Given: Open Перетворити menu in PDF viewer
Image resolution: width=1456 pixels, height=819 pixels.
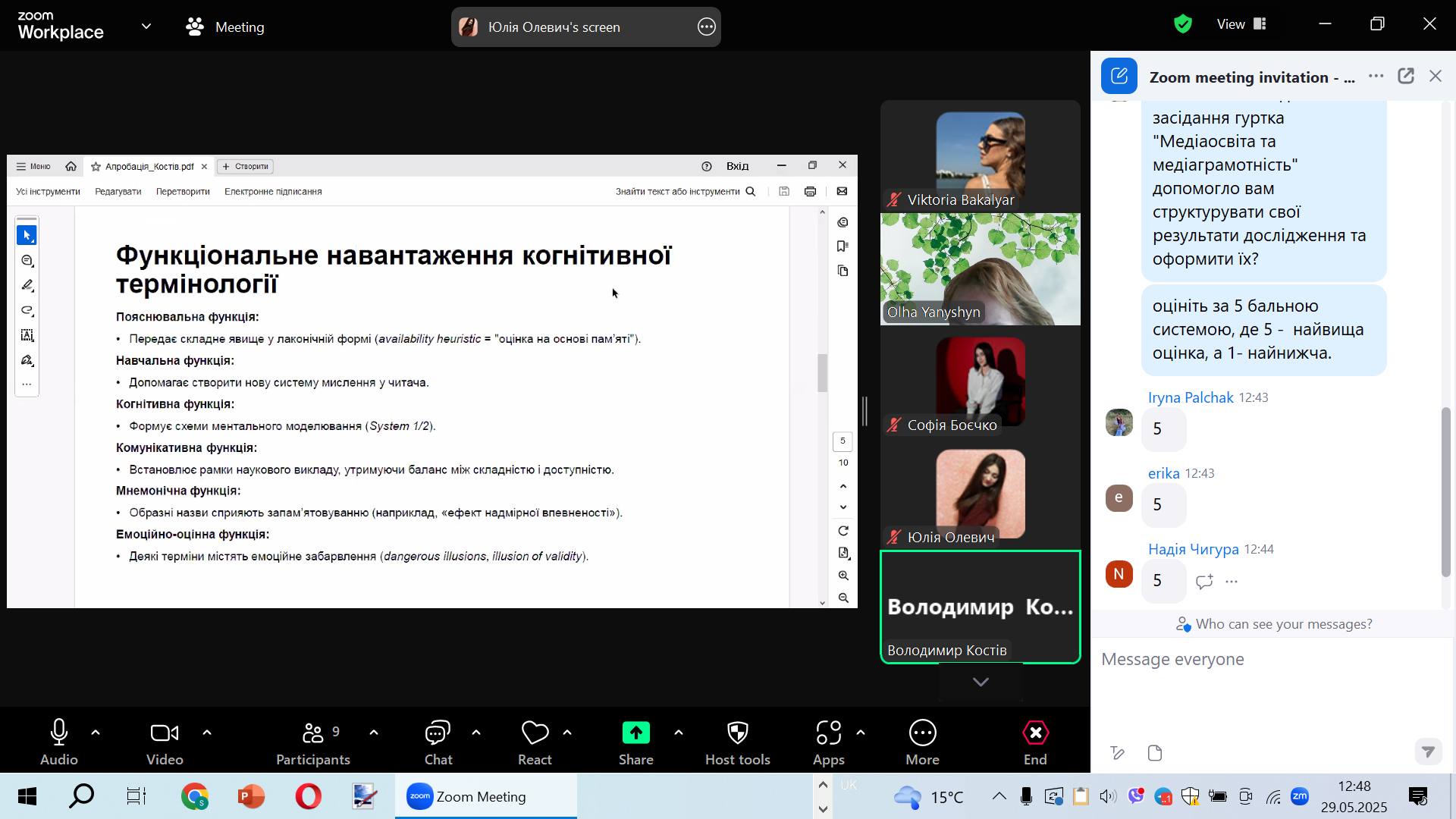Looking at the screenshot, I should (183, 191).
